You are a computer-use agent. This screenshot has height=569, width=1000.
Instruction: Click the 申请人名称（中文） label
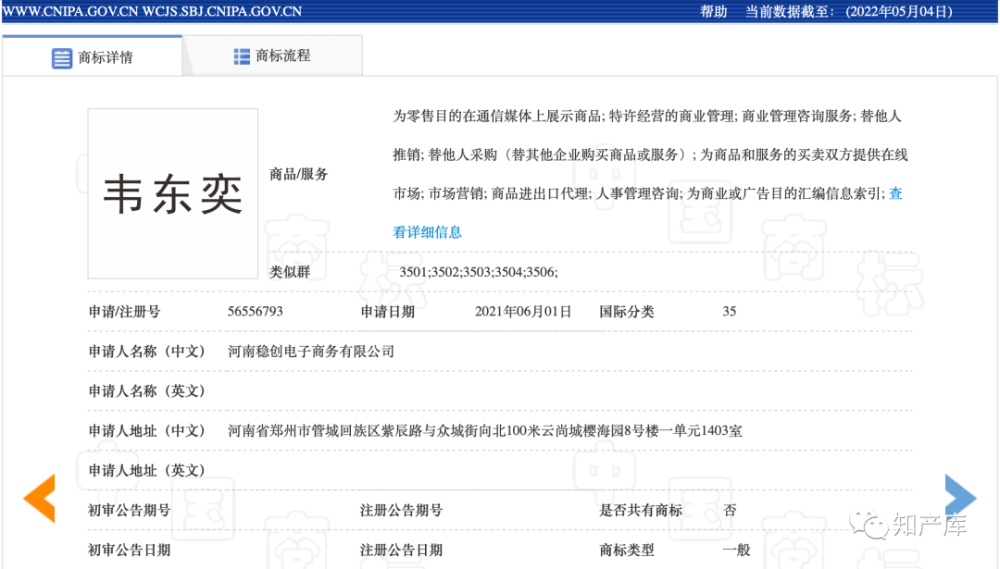point(147,351)
